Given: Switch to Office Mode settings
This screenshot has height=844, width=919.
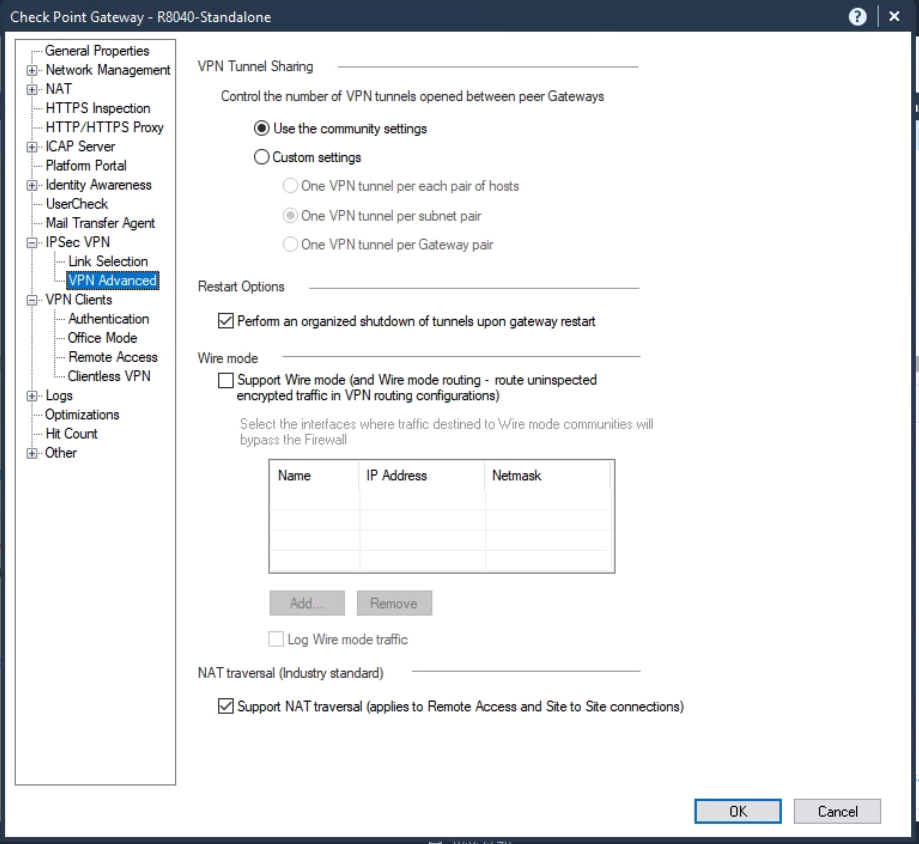Looking at the screenshot, I should click(x=105, y=338).
